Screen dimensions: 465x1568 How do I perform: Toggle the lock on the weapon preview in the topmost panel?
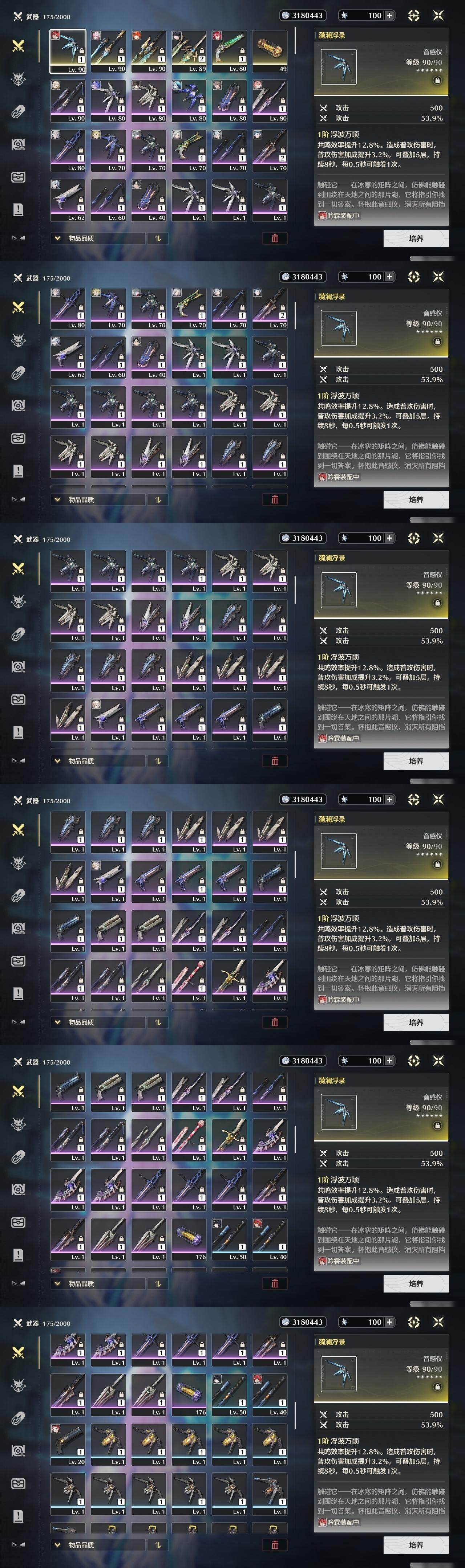click(437, 80)
